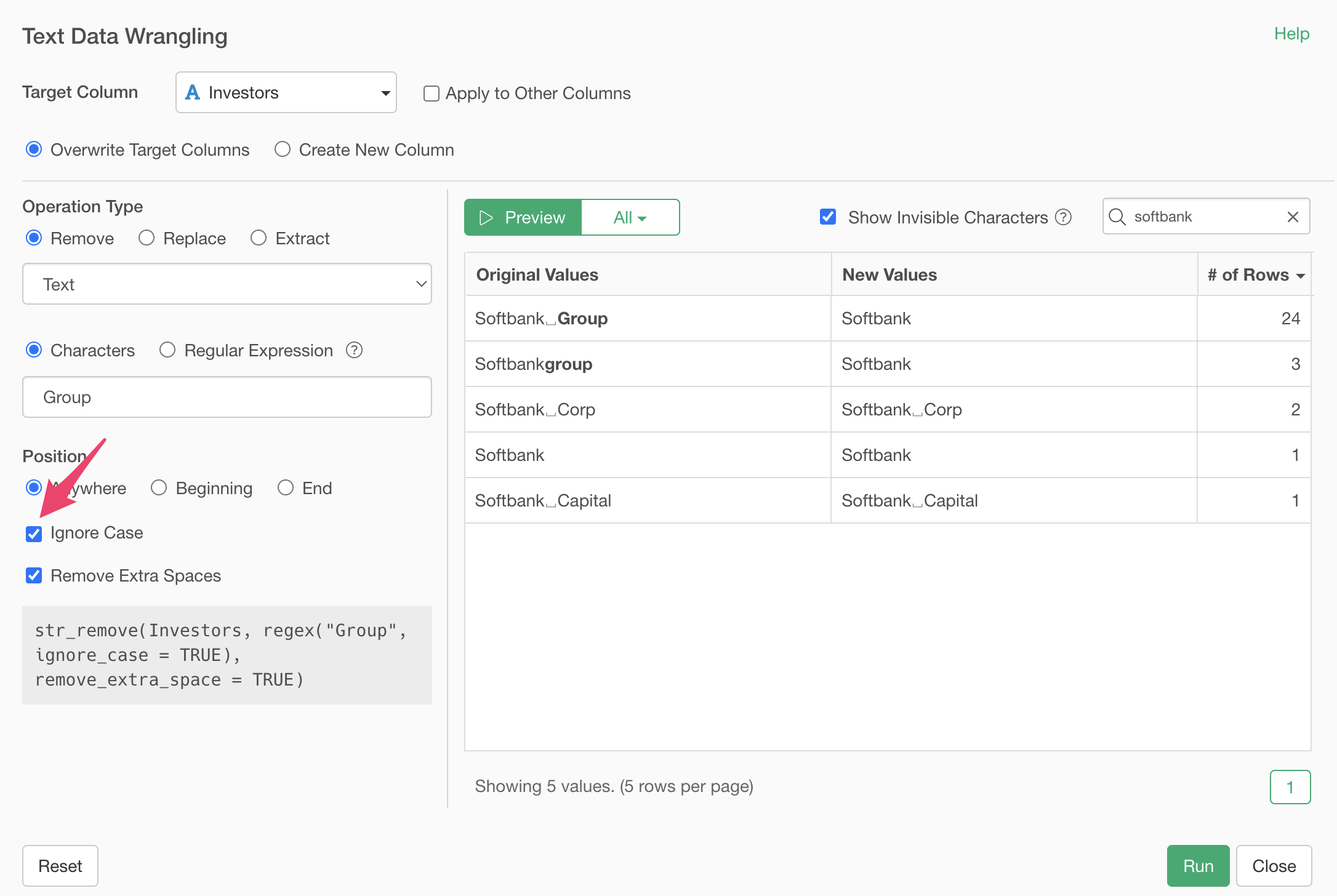Click the Original Values column header
The height and width of the screenshot is (896, 1337).
[648, 274]
